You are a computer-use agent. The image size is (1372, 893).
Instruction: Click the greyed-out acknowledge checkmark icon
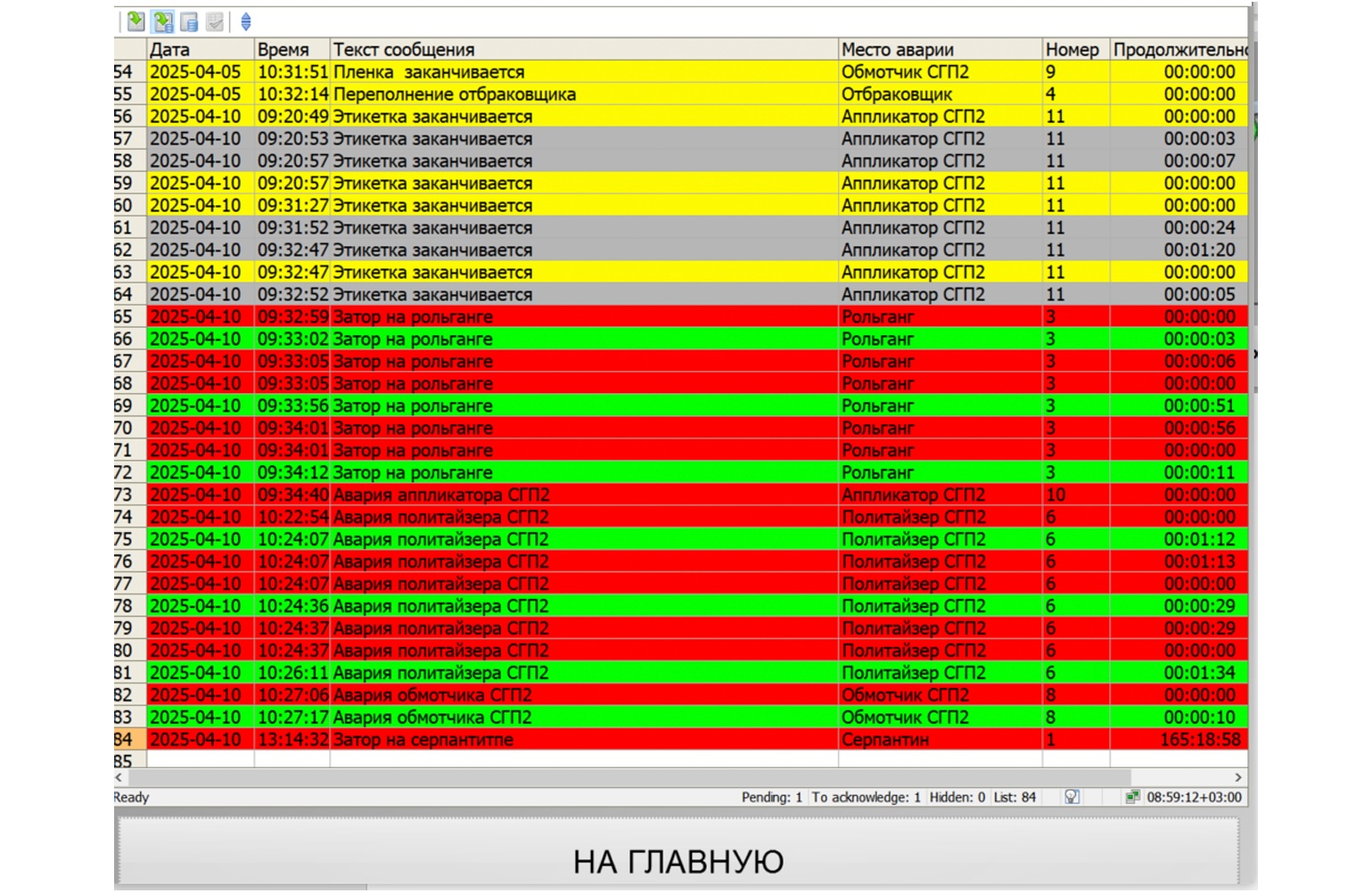coord(215,21)
